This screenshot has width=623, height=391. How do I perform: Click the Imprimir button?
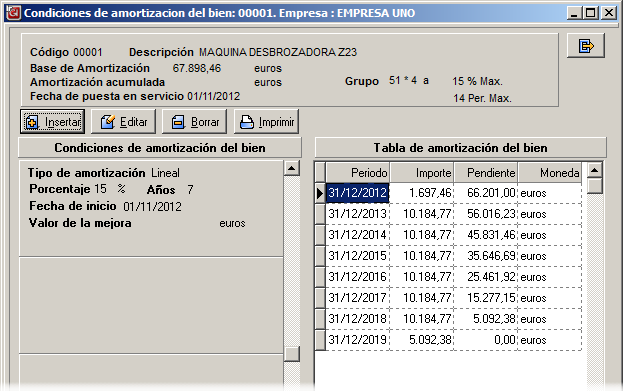[266, 122]
